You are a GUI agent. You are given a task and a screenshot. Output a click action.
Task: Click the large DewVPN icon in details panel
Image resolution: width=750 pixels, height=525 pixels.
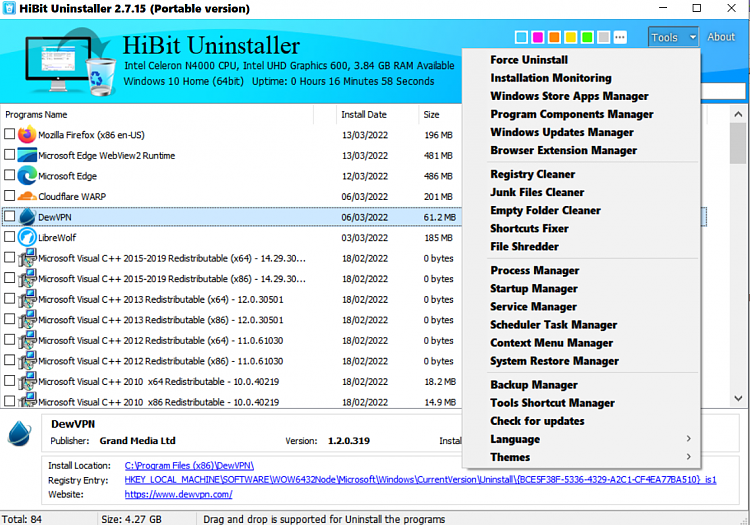click(20, 433)
